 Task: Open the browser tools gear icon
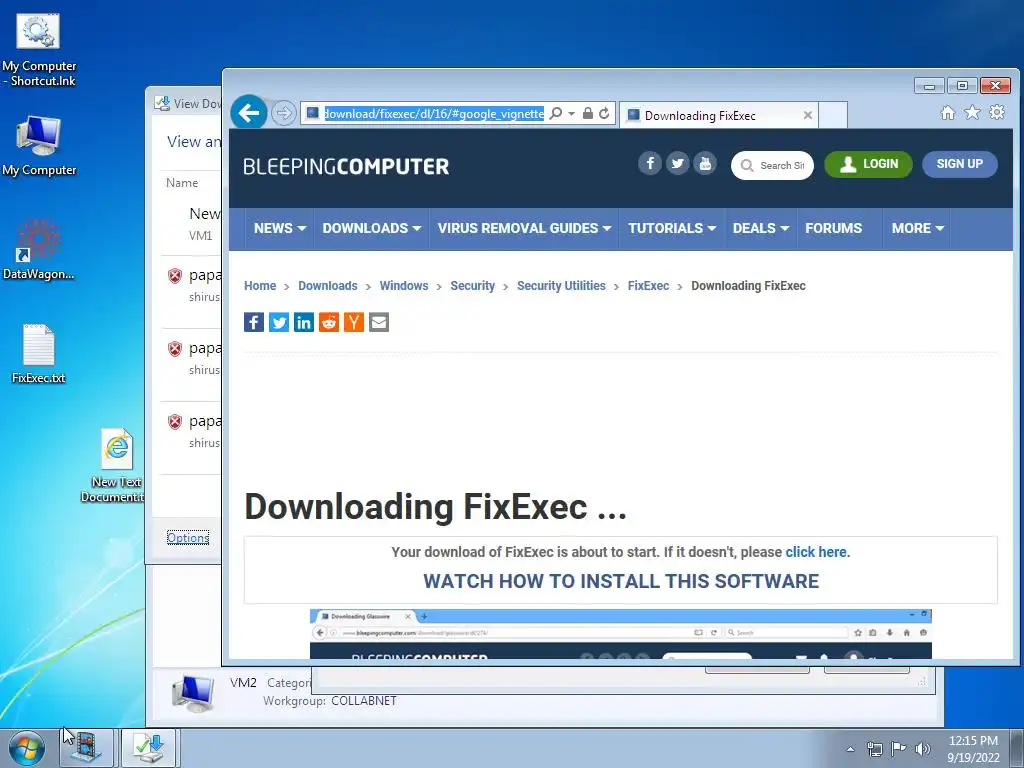(x=997, y=112)
